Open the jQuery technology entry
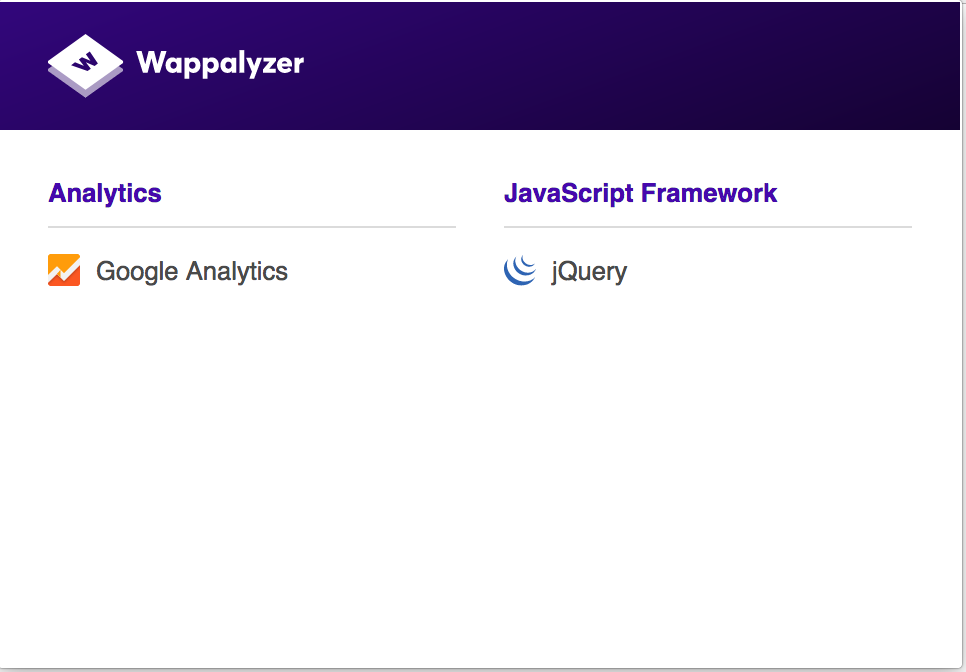 (566, 271)
